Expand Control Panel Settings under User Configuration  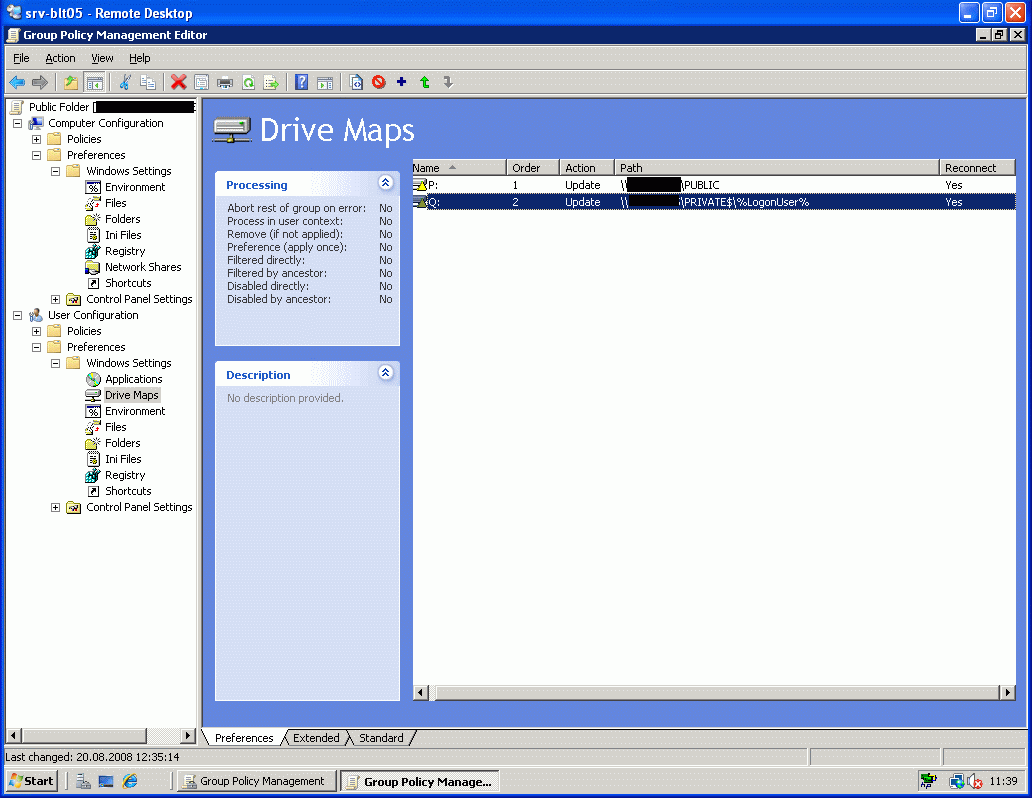coord(56,508)
